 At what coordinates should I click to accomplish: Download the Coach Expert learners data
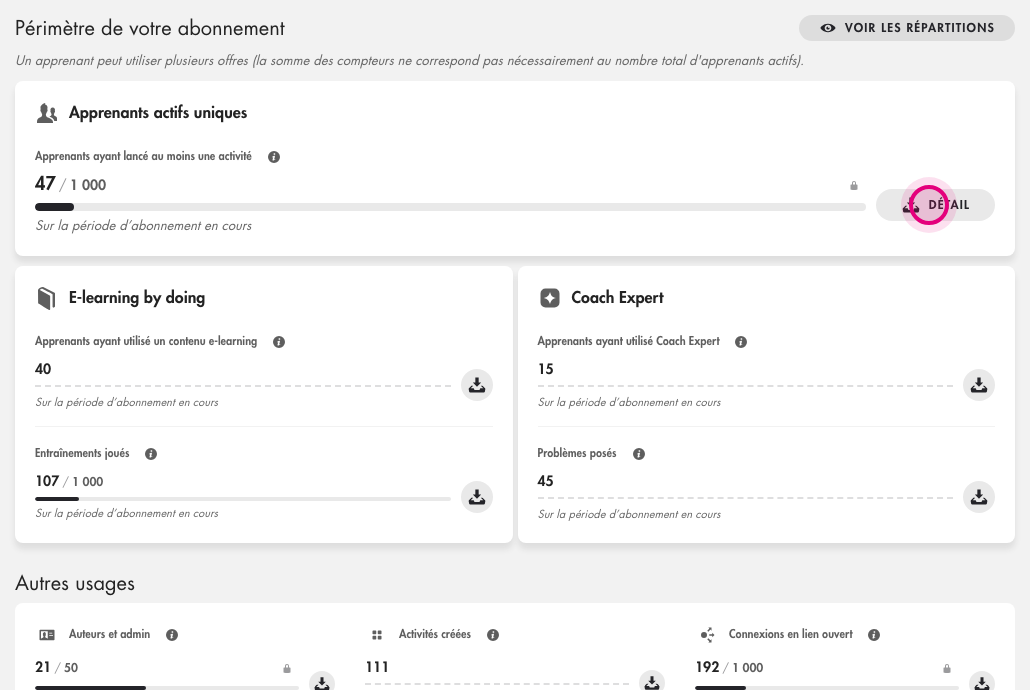[979, 385]
